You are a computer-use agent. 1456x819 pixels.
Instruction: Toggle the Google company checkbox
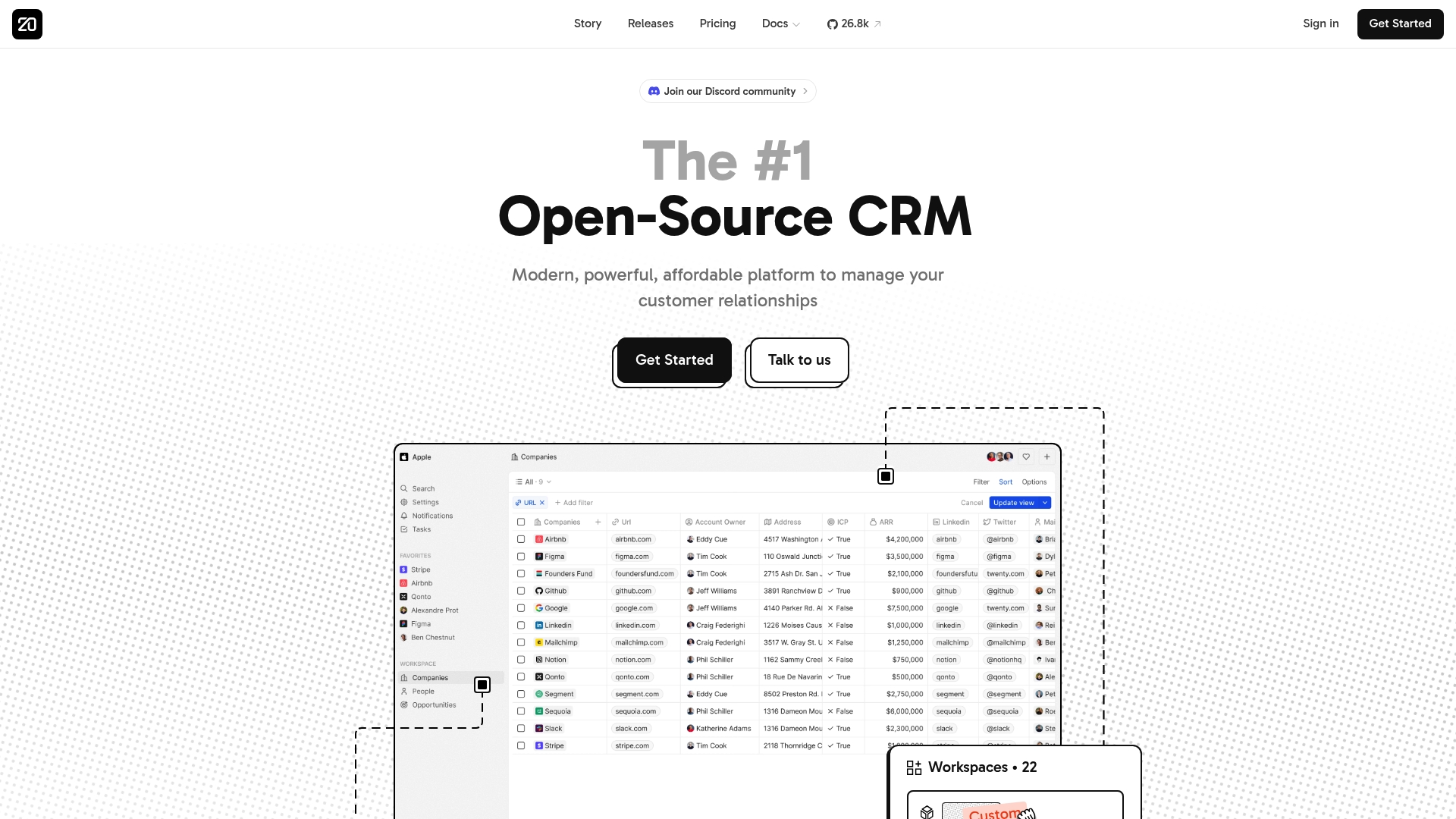point(520,608)
